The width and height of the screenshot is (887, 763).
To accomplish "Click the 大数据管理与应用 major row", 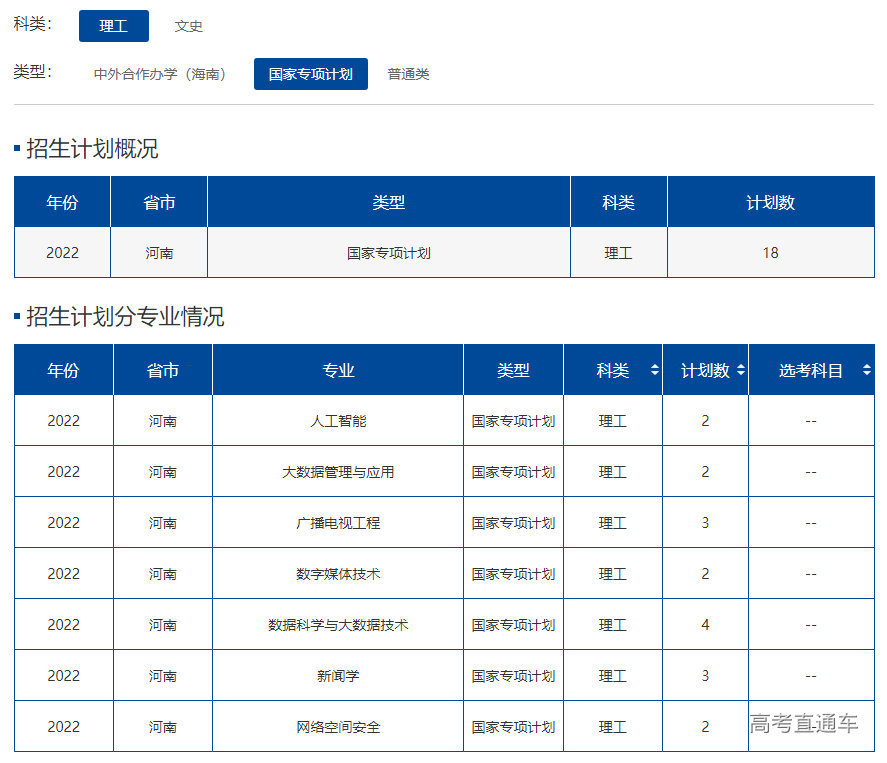I will (x=337, y=471).
